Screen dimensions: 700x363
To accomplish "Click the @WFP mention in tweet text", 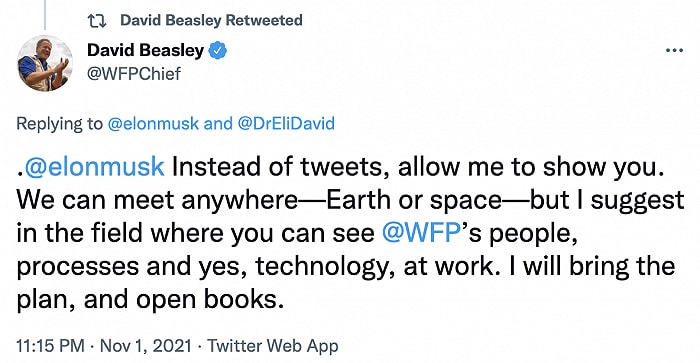I will (421, 233).
